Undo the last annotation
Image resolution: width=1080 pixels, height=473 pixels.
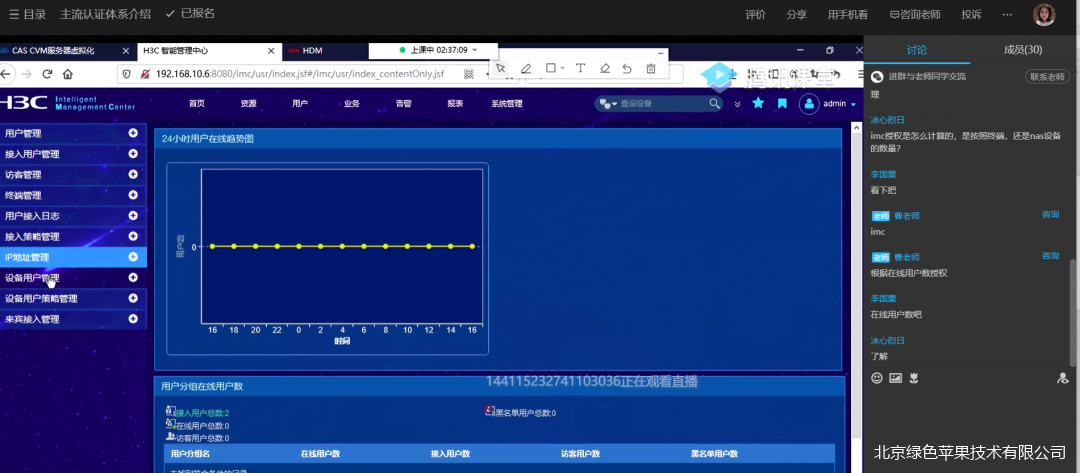[x=627, y=68]
